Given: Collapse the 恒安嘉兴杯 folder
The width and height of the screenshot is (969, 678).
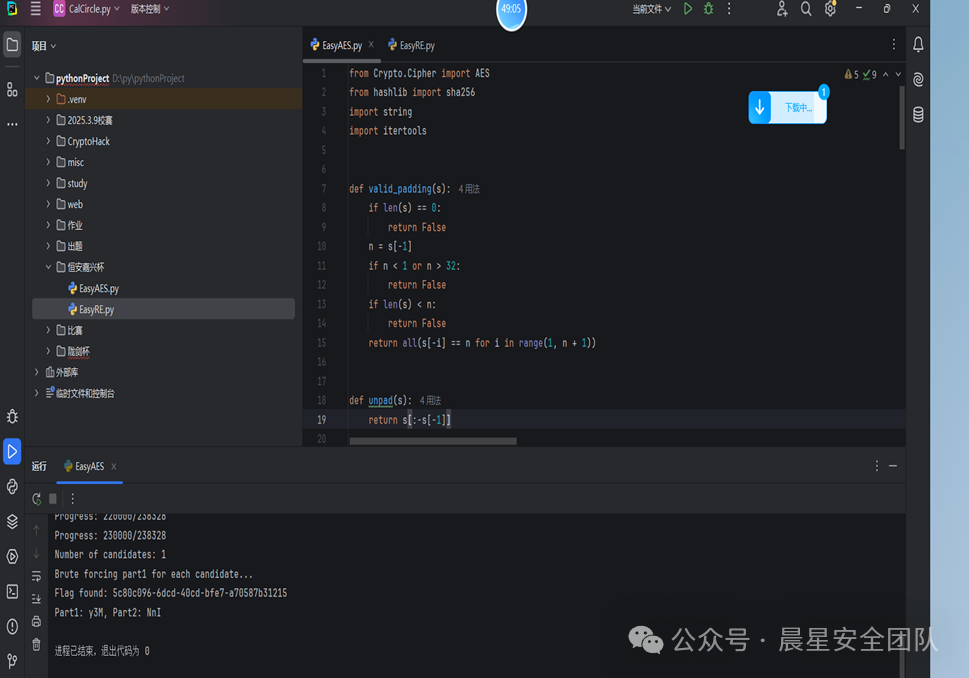Looking at the screenshot, I should point(48,267).
